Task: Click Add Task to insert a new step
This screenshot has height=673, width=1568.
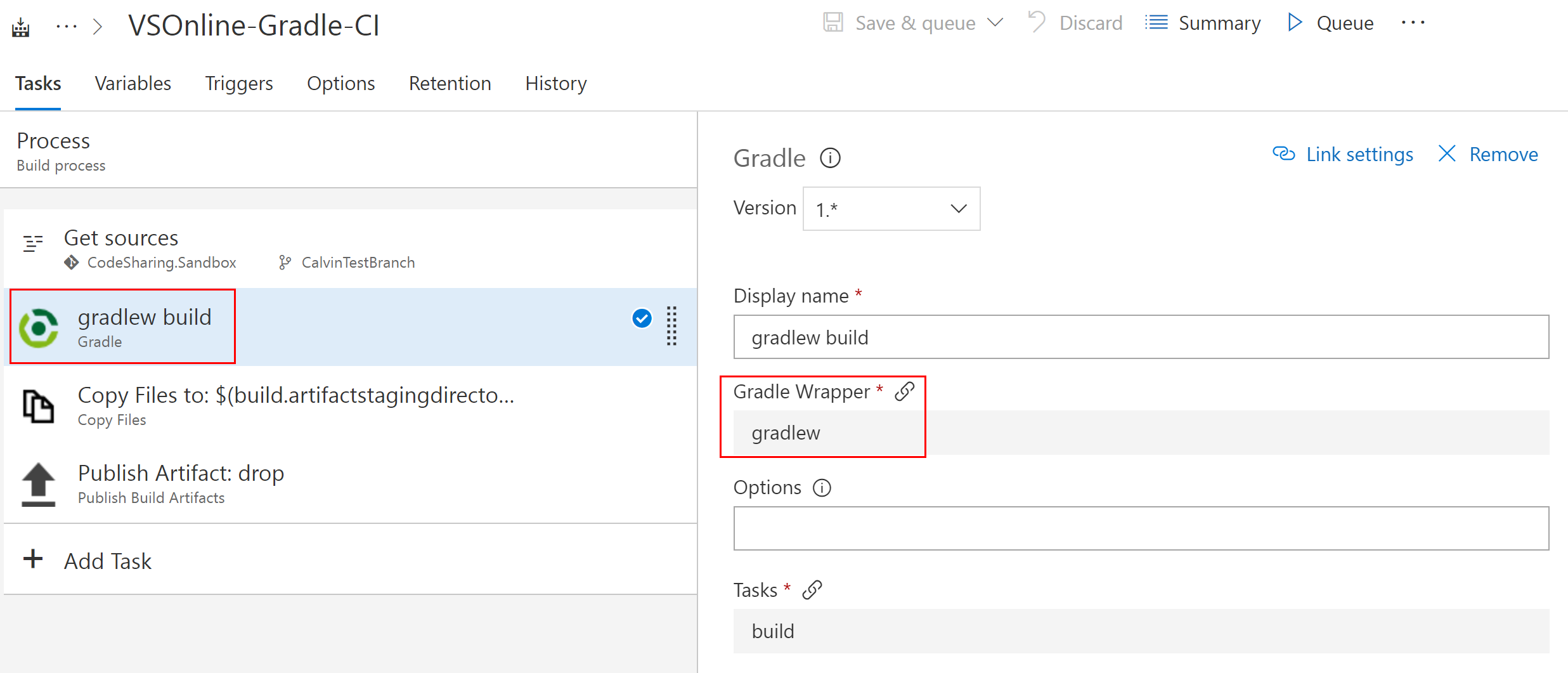Action: tap(107, 560)
